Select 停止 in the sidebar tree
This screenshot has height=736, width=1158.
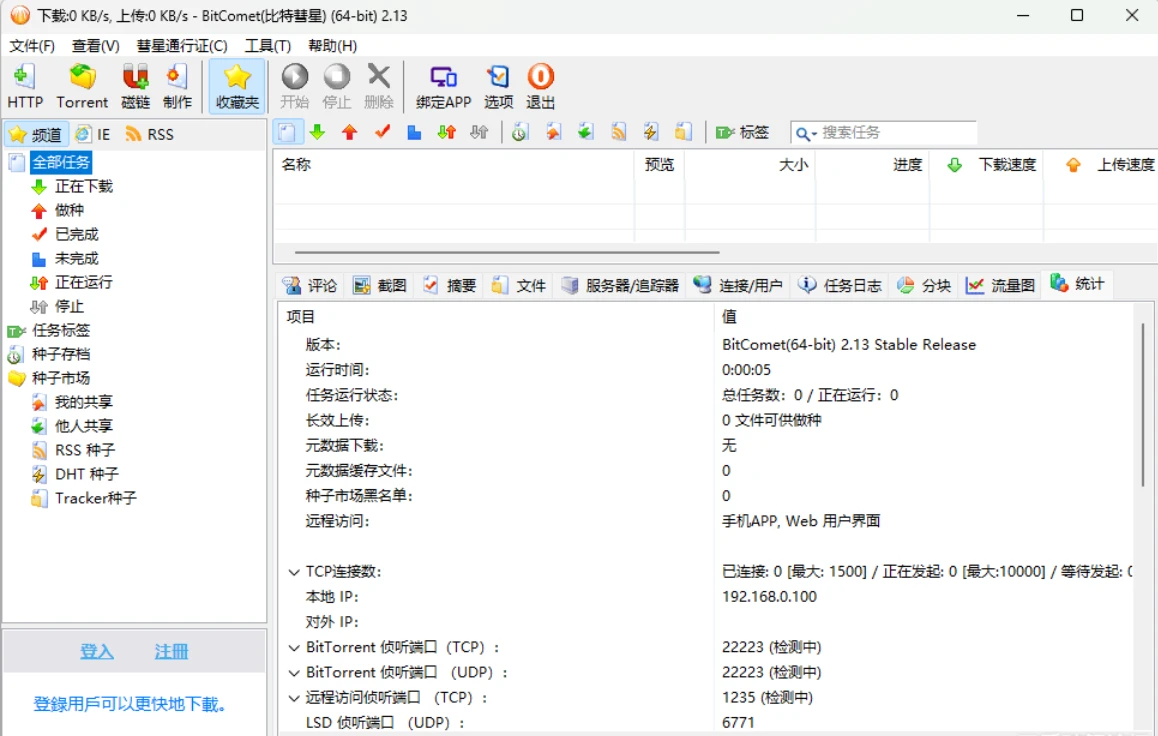coord(69,306)
